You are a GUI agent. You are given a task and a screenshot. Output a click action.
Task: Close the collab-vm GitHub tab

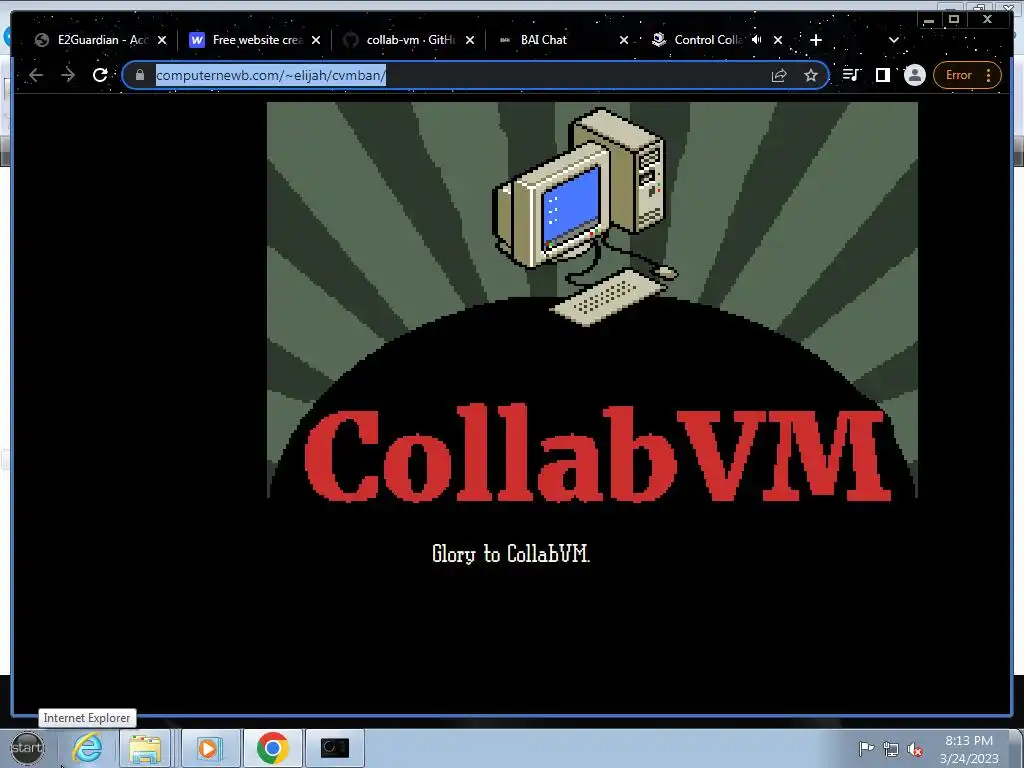(470, 40)
